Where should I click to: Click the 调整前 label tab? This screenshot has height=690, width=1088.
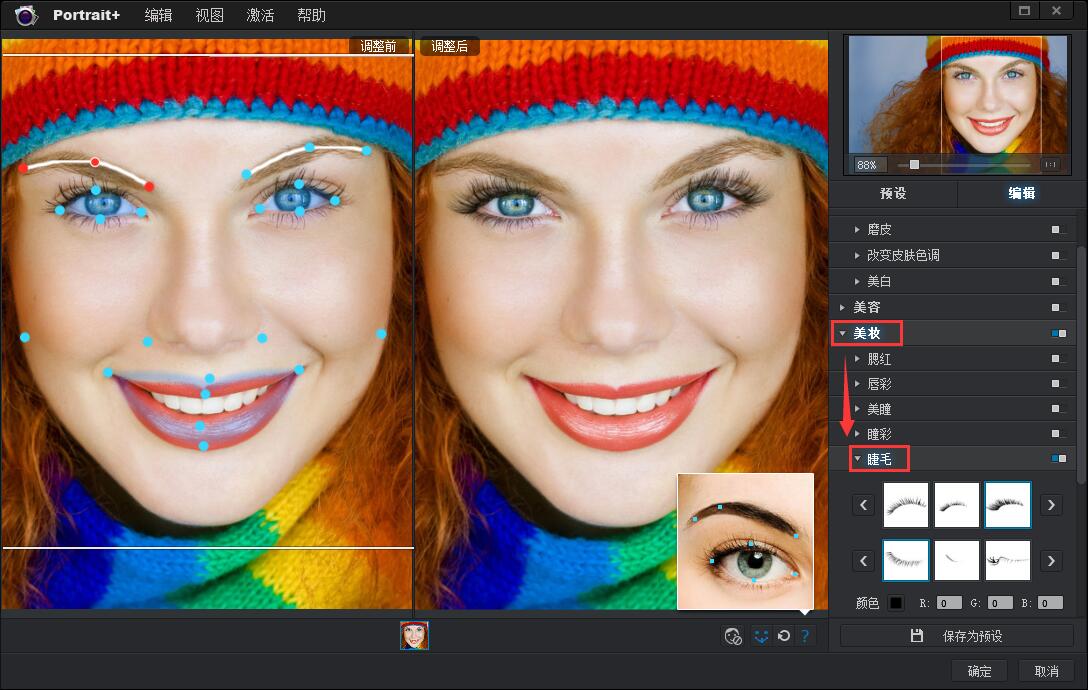pyautogui.click(x=378, y=46)
